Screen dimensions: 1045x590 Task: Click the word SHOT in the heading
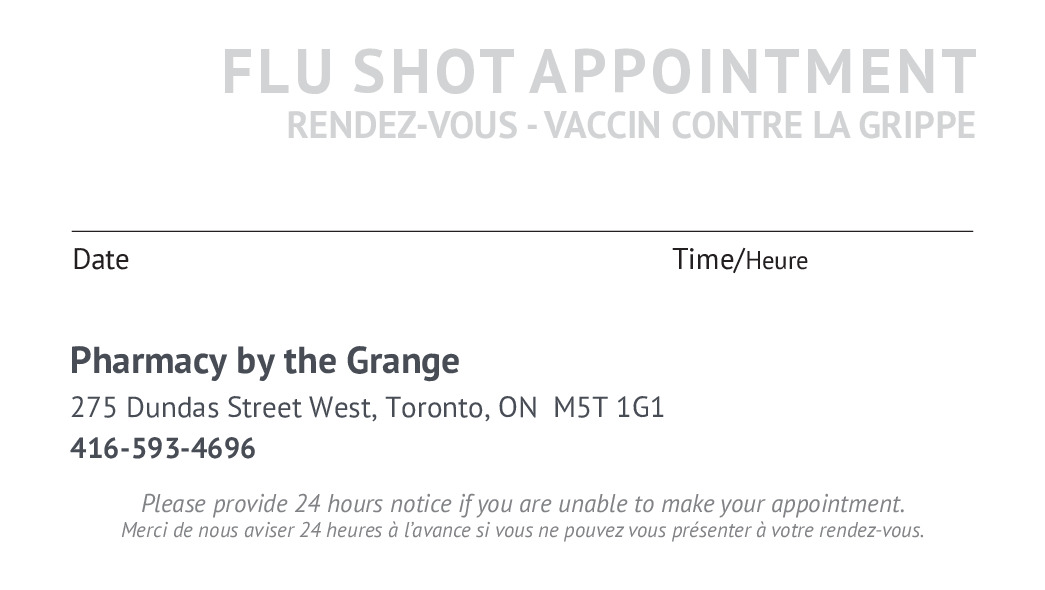click(x=432, y=72)
